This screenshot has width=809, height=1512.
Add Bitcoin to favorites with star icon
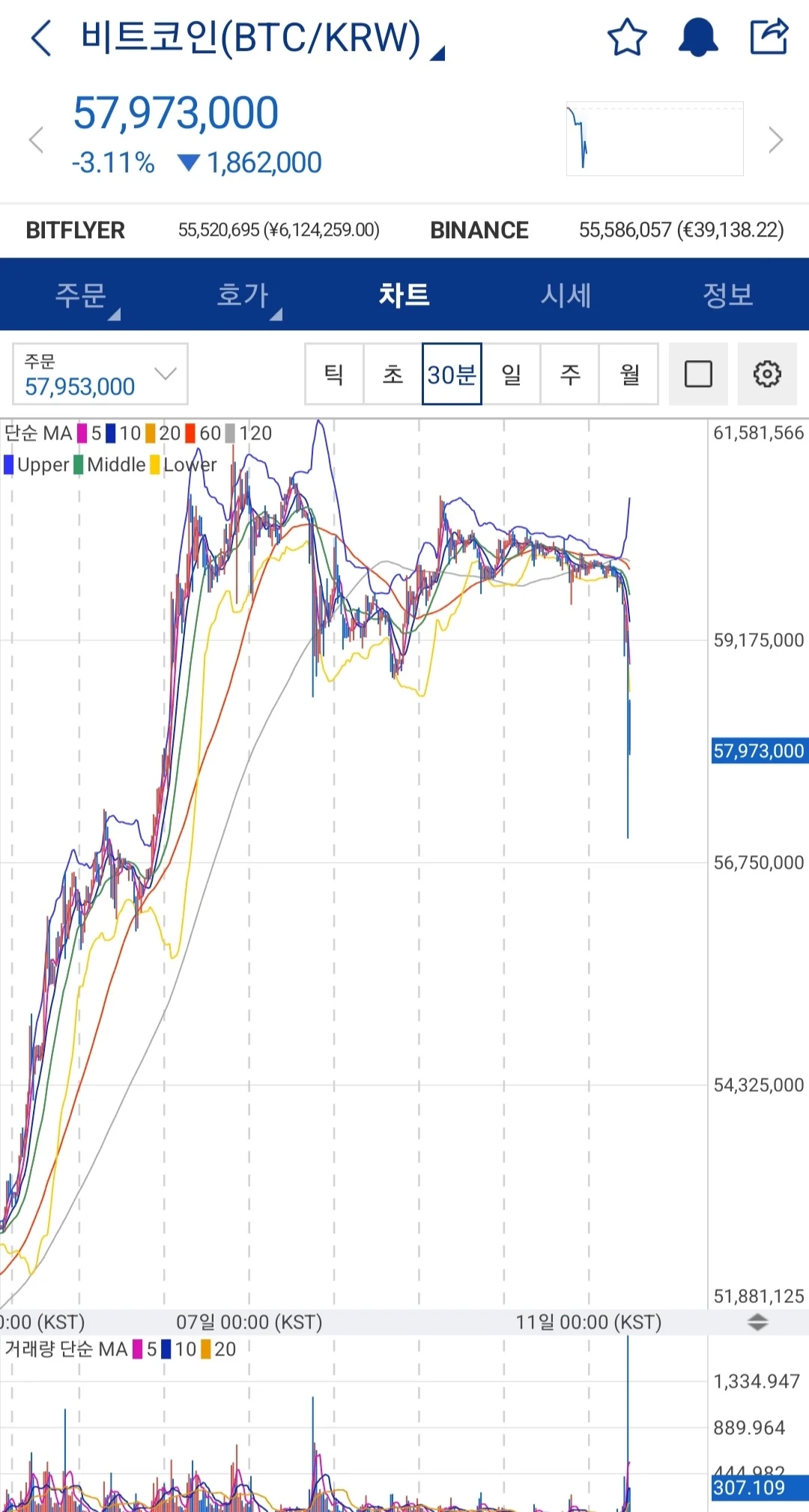(x=626, y=37)
